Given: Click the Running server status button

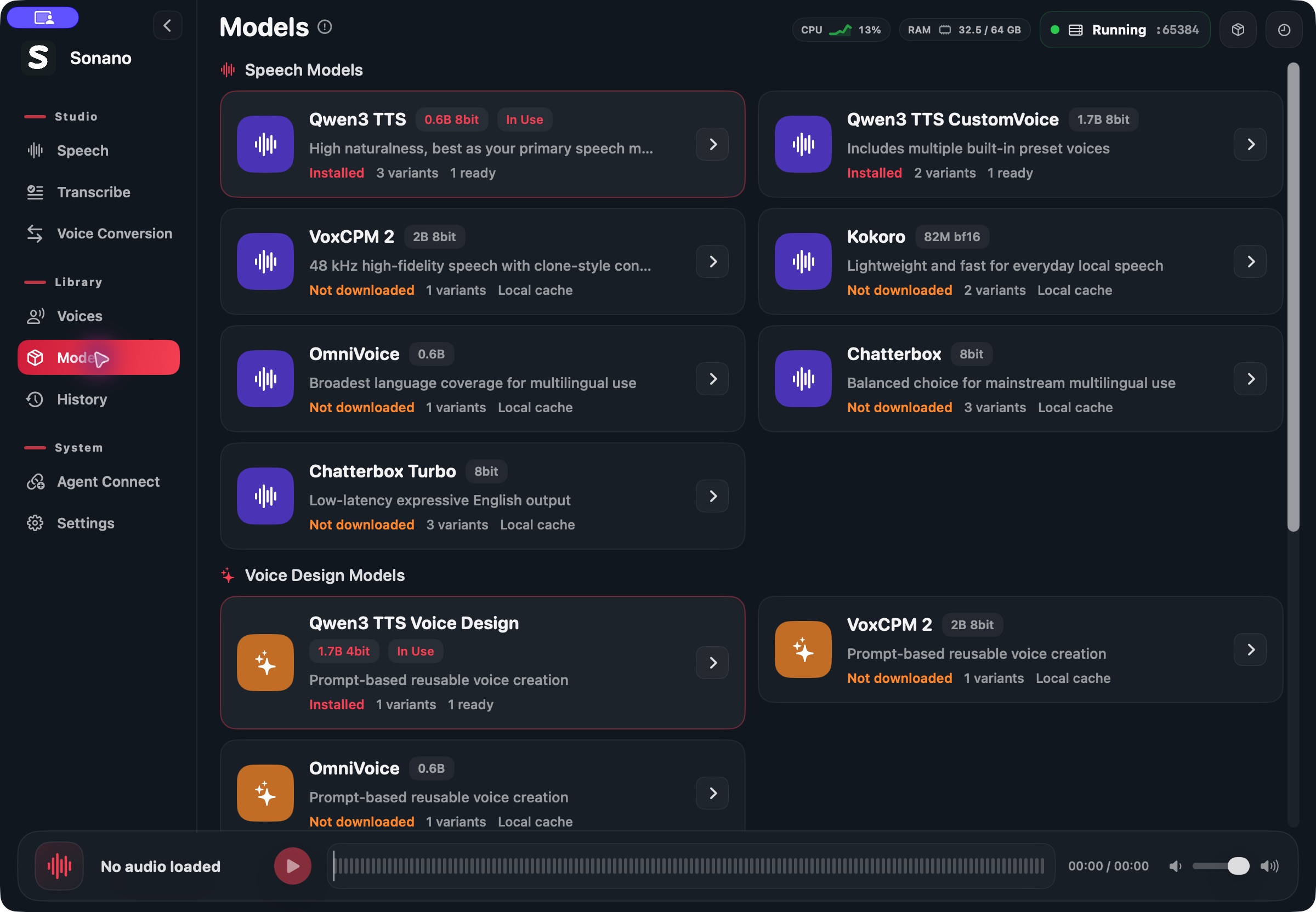Looking at the screenshot, I should (x=1125, y=30).
